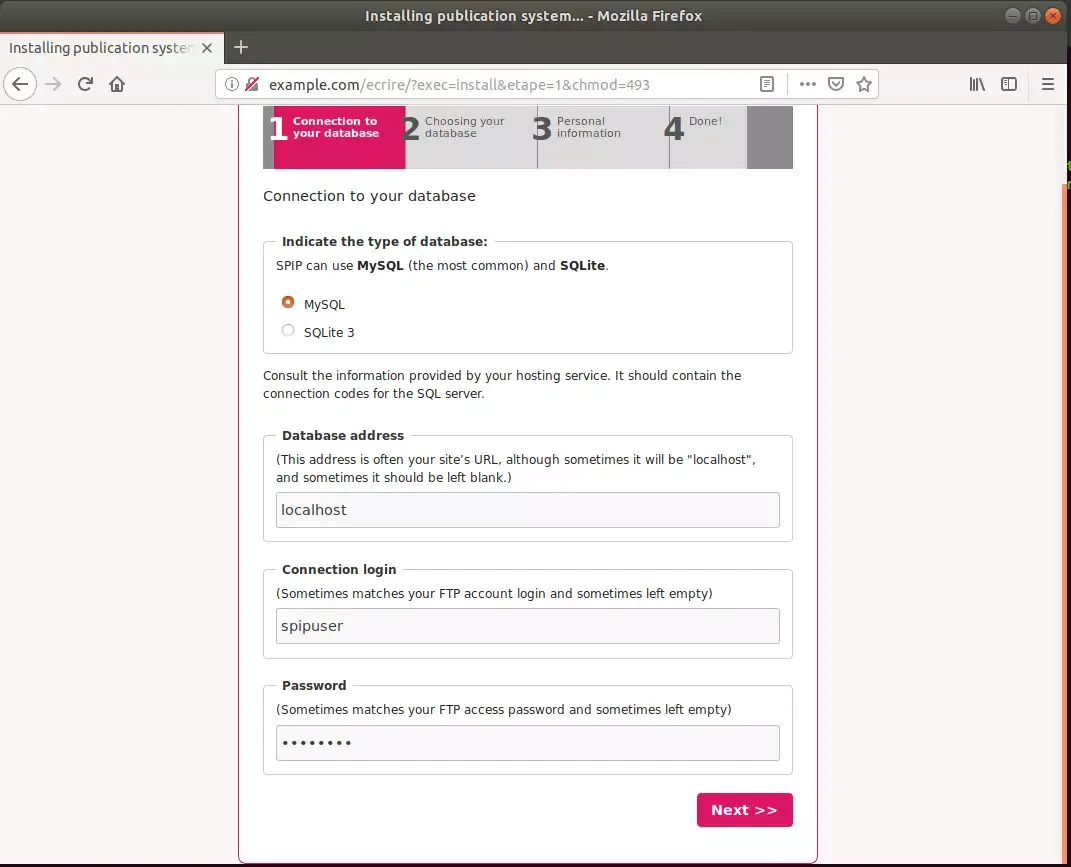
Task: Click the sentence 'SPIP can use MySQL (the most common) and SQLite.'
Action: (442, 265)
